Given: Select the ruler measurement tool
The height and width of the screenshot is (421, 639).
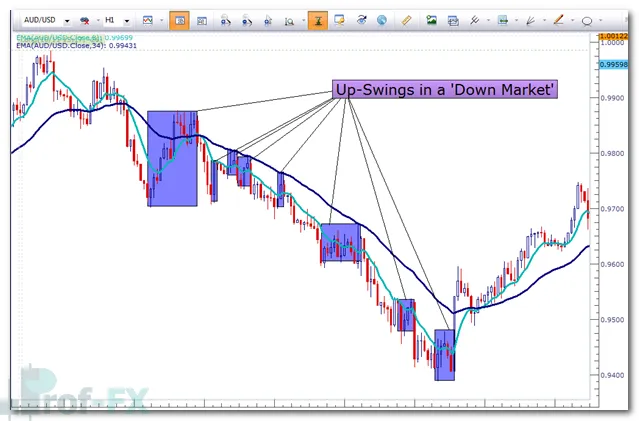Looking at the screenshot, I should coord(406,20).
